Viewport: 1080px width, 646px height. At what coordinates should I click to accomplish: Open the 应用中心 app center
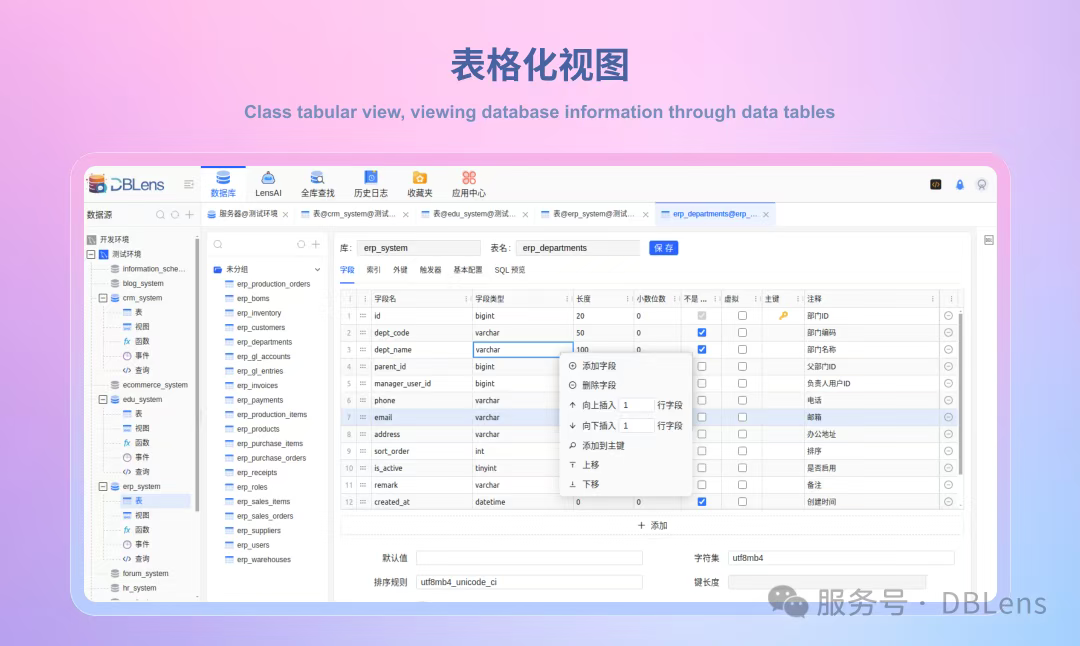pyautogui.click(x=467, y=182)
